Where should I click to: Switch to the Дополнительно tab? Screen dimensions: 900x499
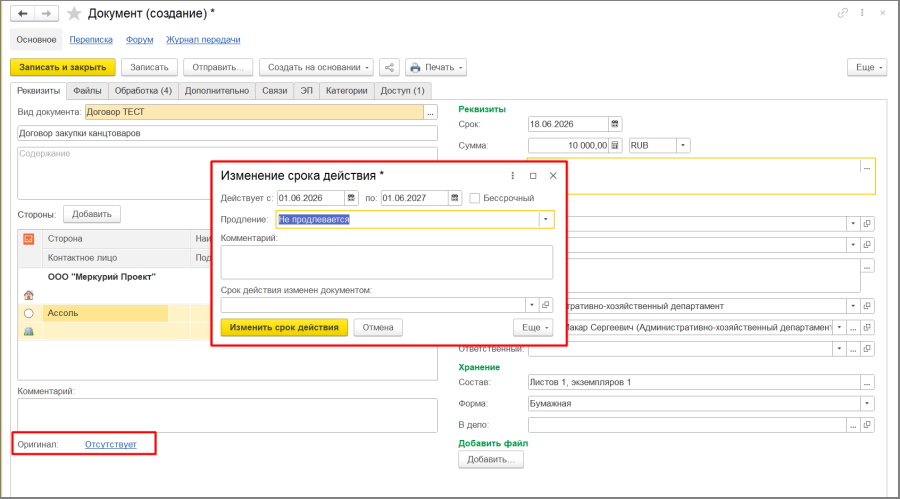pos(217,91)
